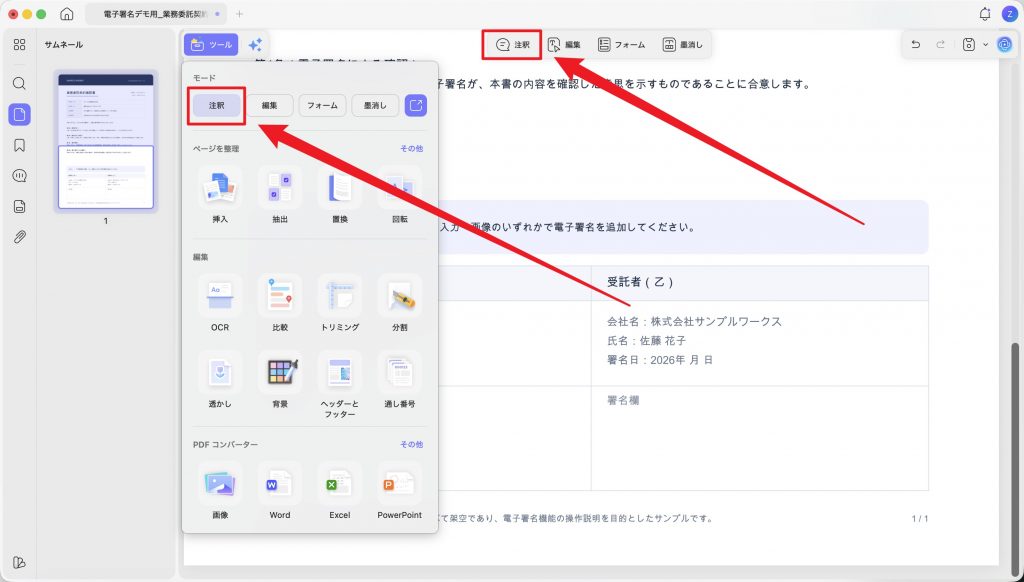
Task: Convert PDF to PowerPoint
Action: 400,491
